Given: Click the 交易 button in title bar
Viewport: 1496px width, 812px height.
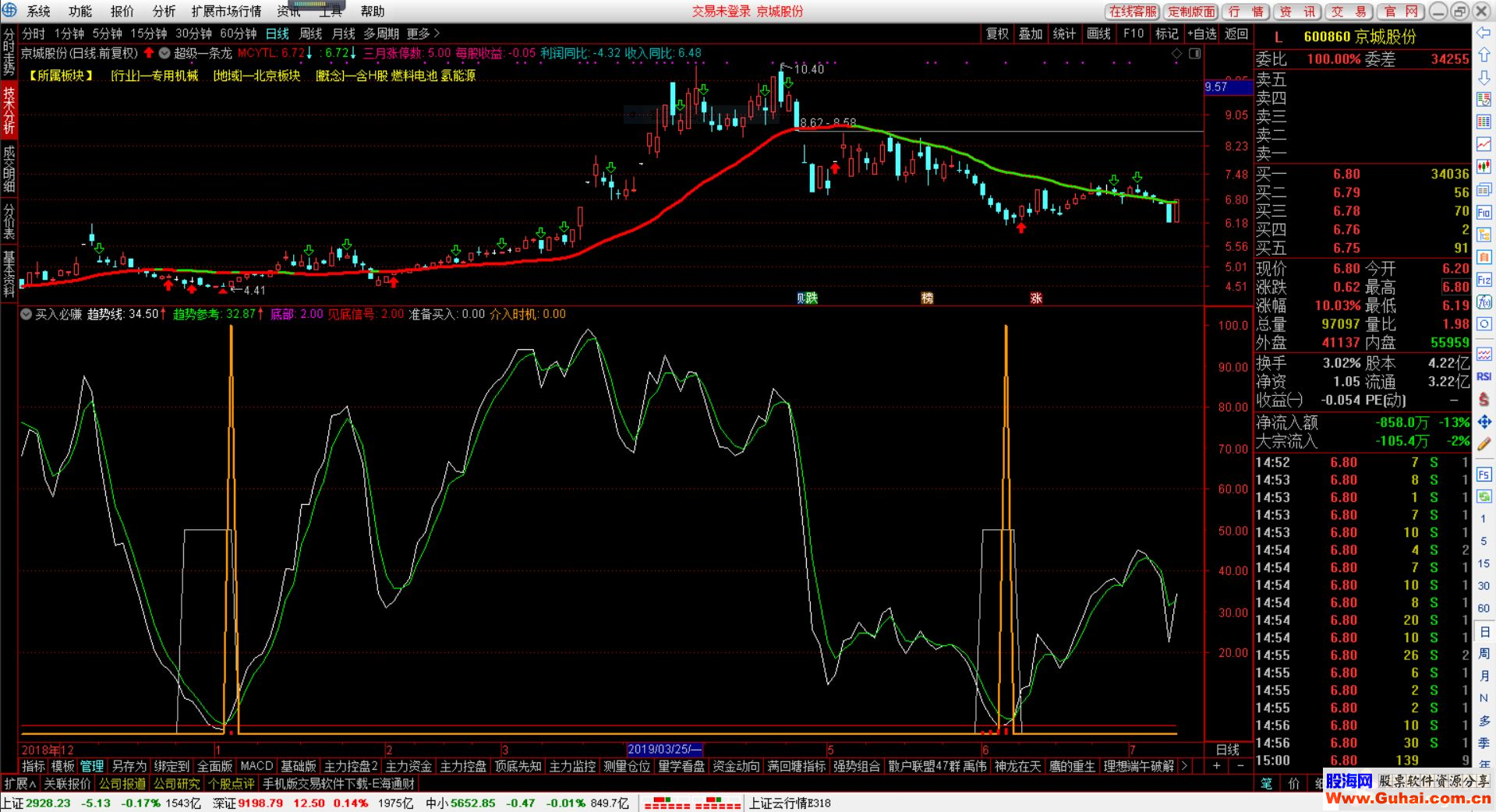Looking at the screenshot, I should click(x=1349, y=11).
